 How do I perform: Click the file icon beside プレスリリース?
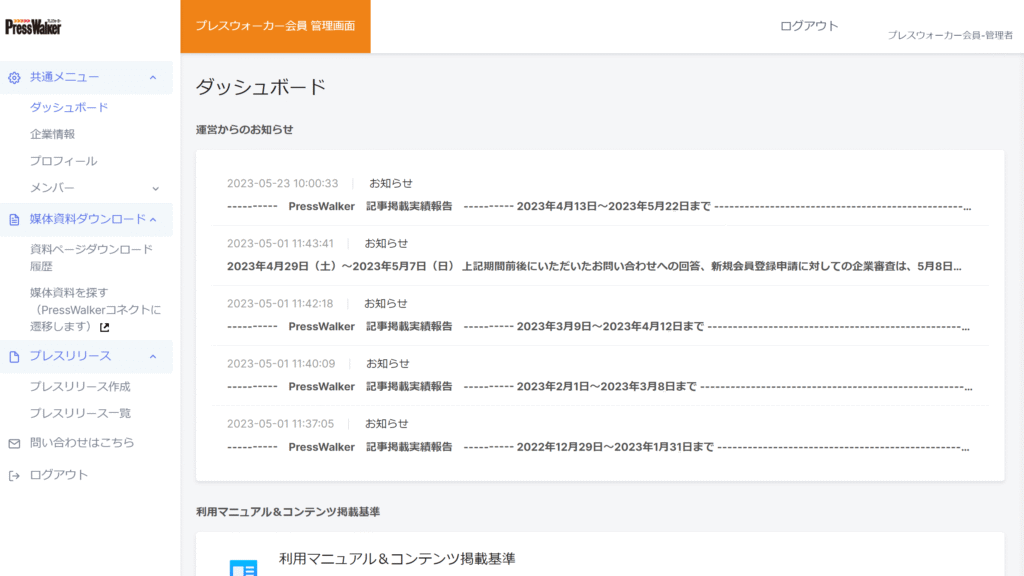13,357
